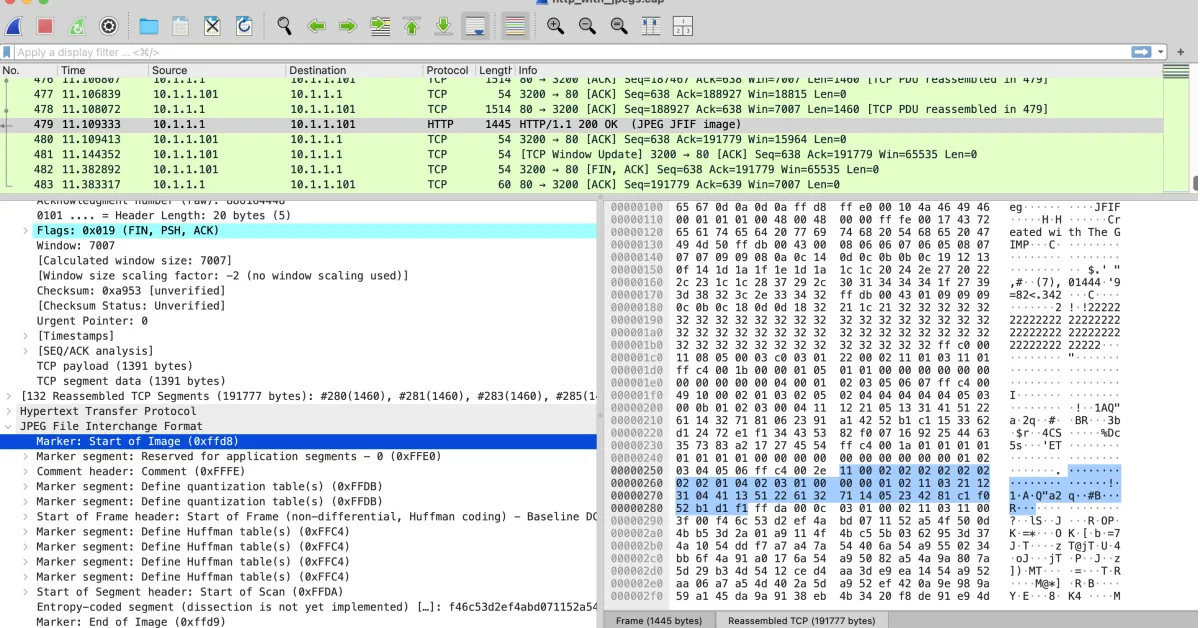Sort by the Time column

coord(102,70)
